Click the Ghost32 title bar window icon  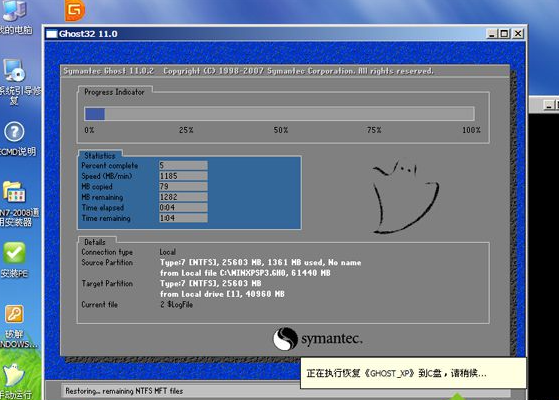[52, 34]
